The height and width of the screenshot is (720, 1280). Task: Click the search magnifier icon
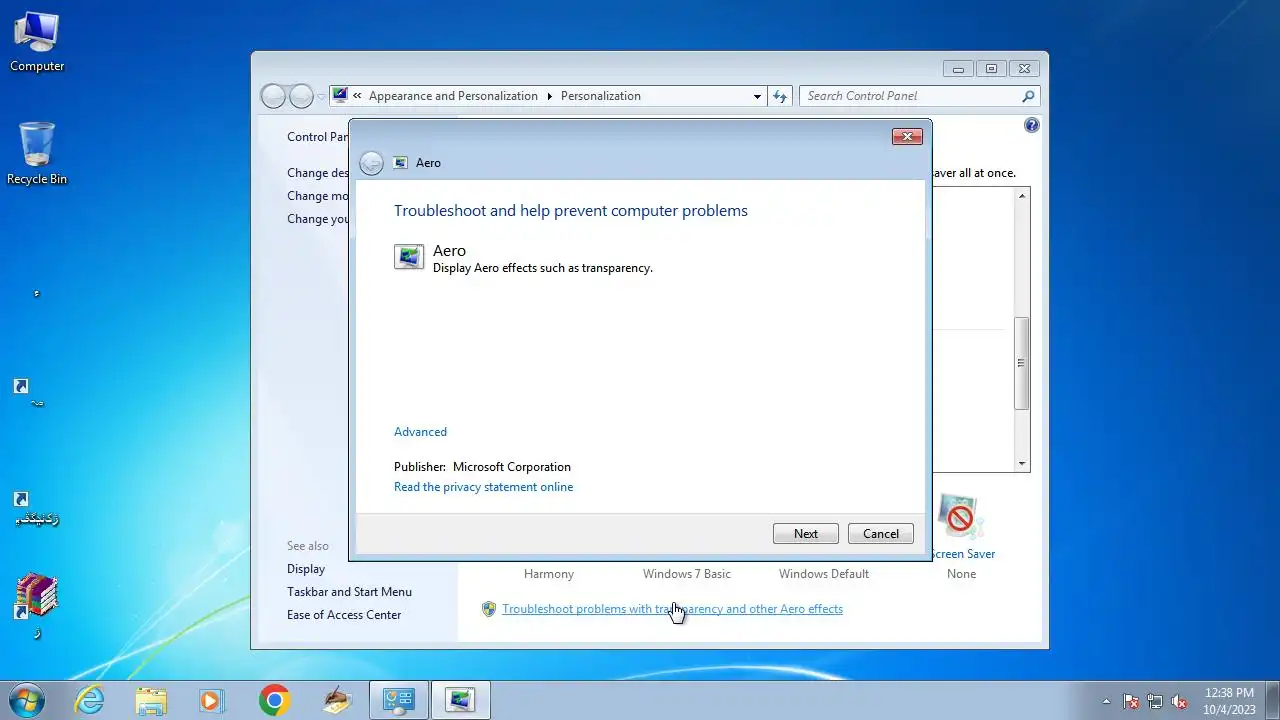pyautogui.click(x=1028, y=96)
